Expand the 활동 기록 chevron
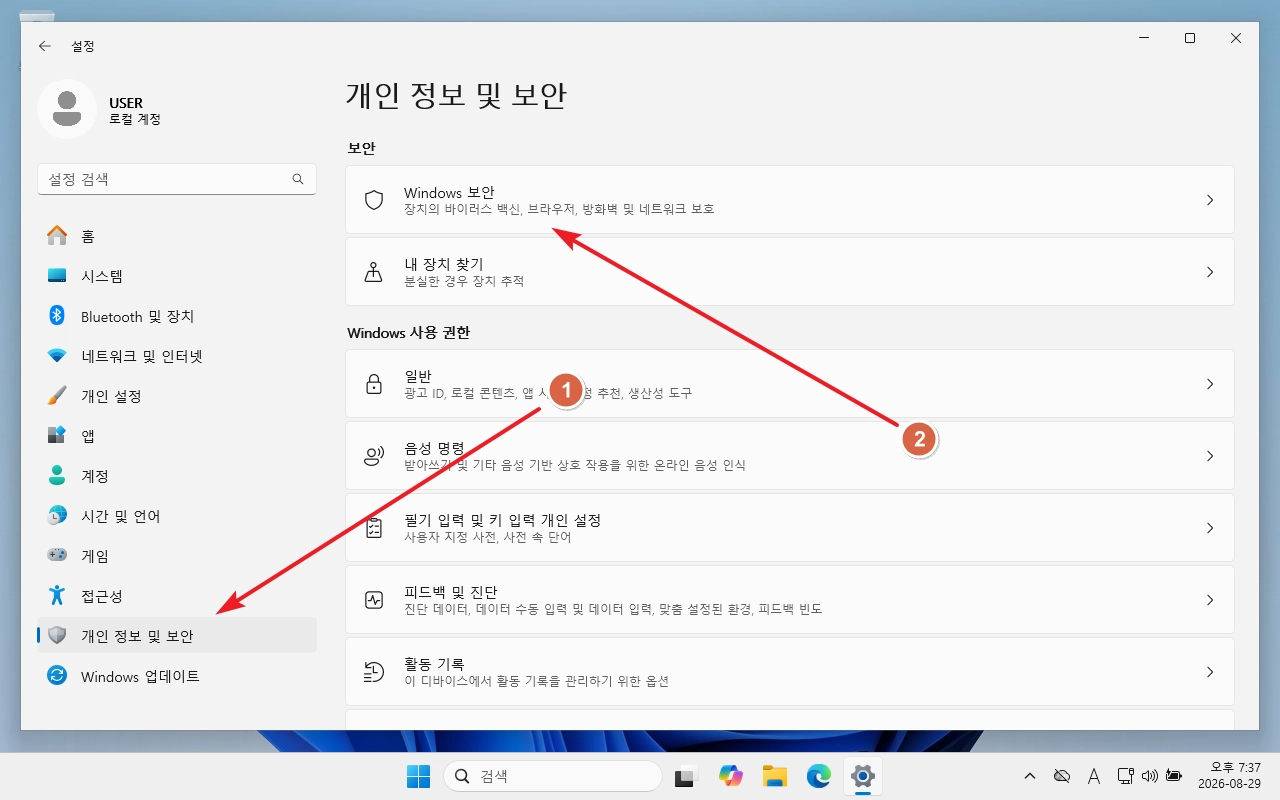Viewport: 1280px width, 800px height. tap(1210, 672)
